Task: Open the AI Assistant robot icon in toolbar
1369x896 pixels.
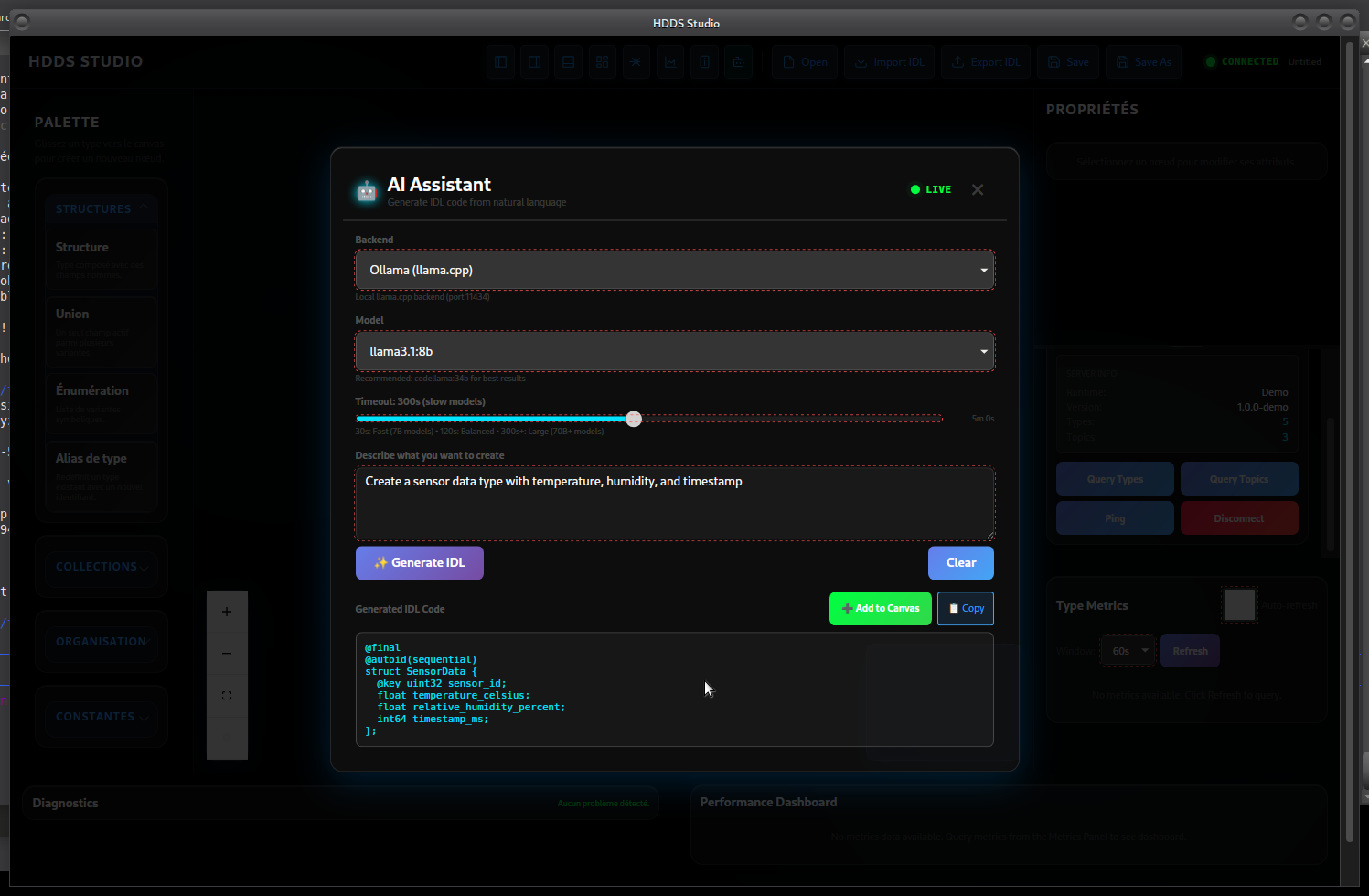Action: click(x=738, y=61)
